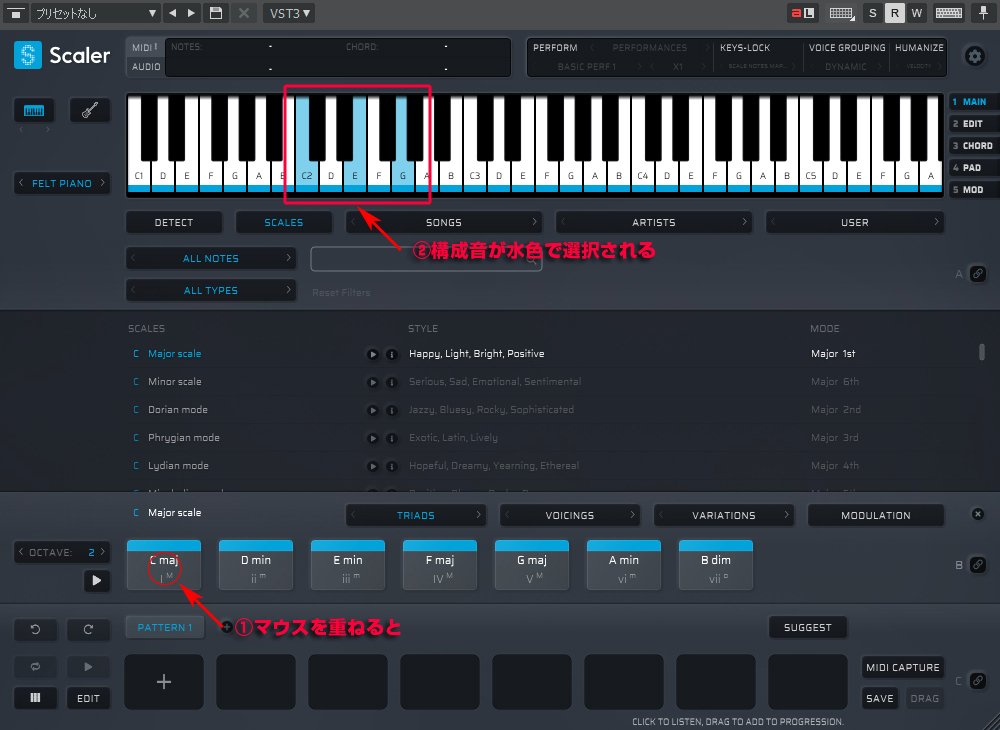Select the PATTERN 1 tab
This screenshot has height=730, width=1000.
[165, 627]
